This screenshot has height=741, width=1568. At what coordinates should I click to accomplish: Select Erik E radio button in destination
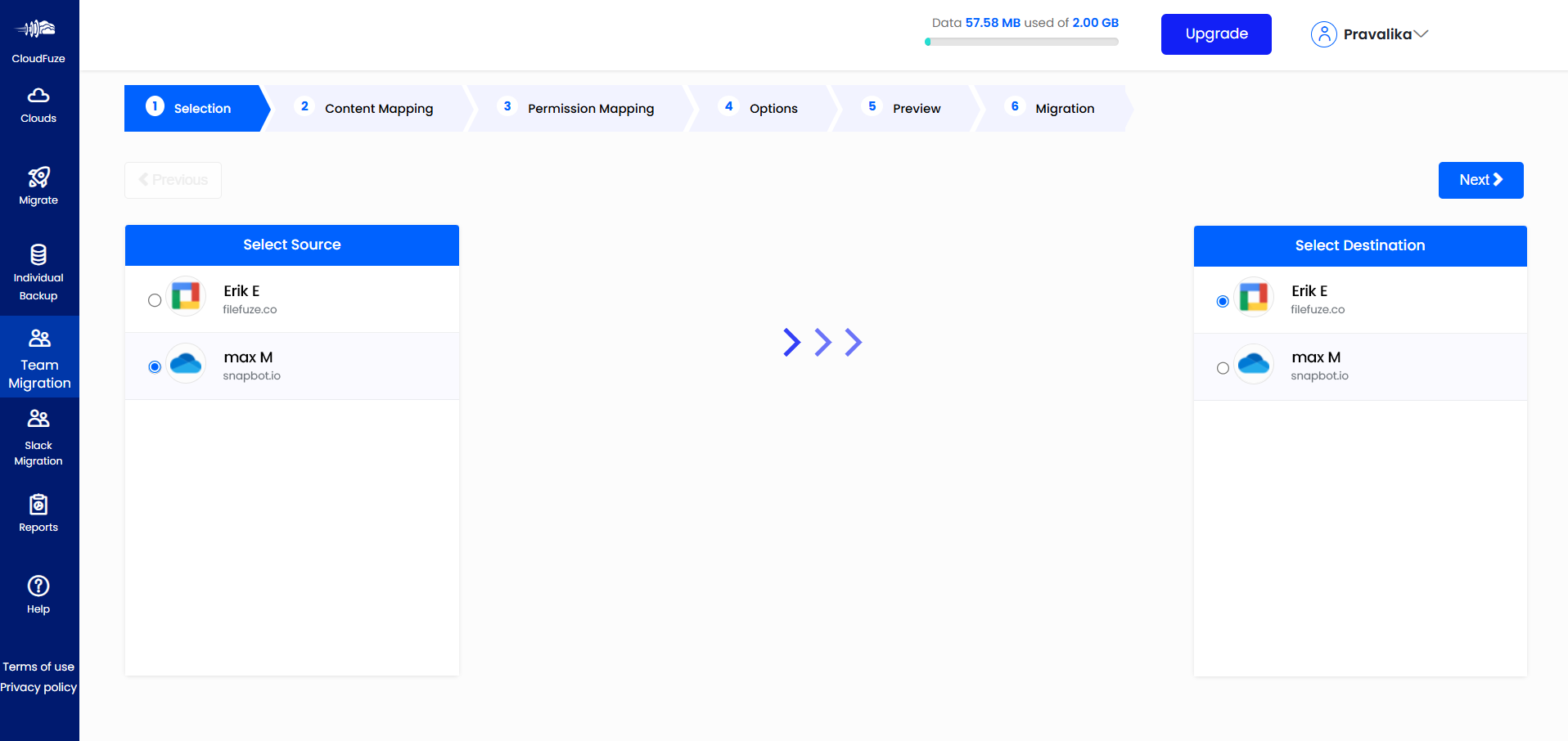[x=1223, y=302]
